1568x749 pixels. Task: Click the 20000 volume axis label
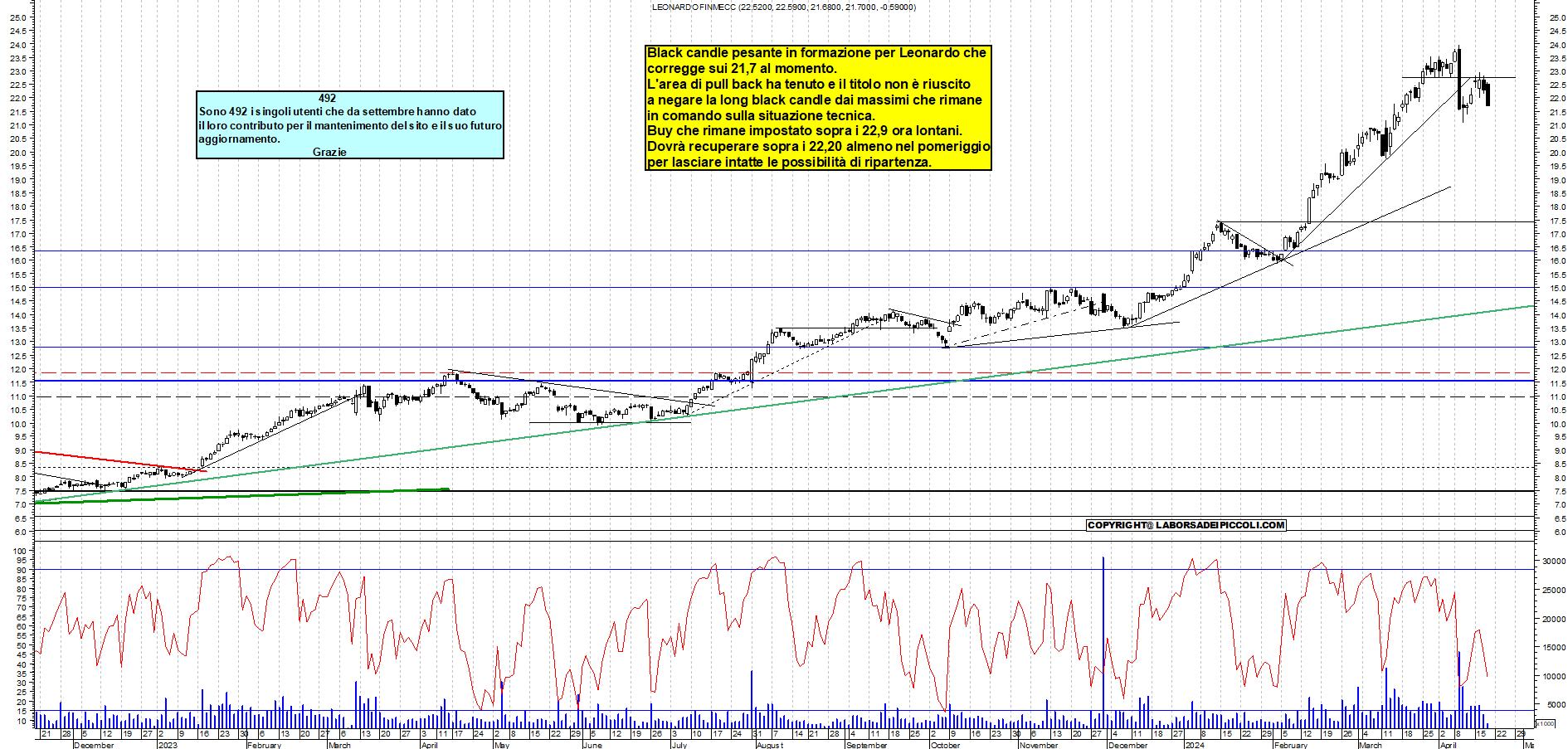tap(1553, 620)
